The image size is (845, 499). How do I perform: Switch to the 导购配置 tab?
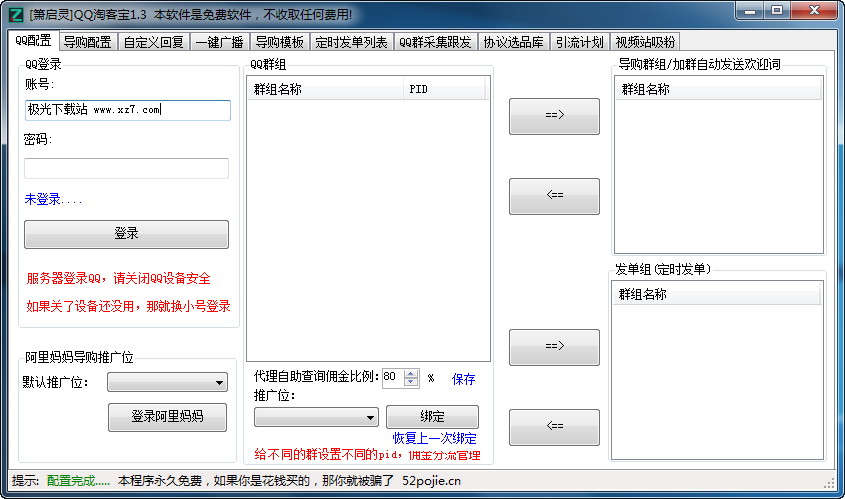[x=87, y=41]
